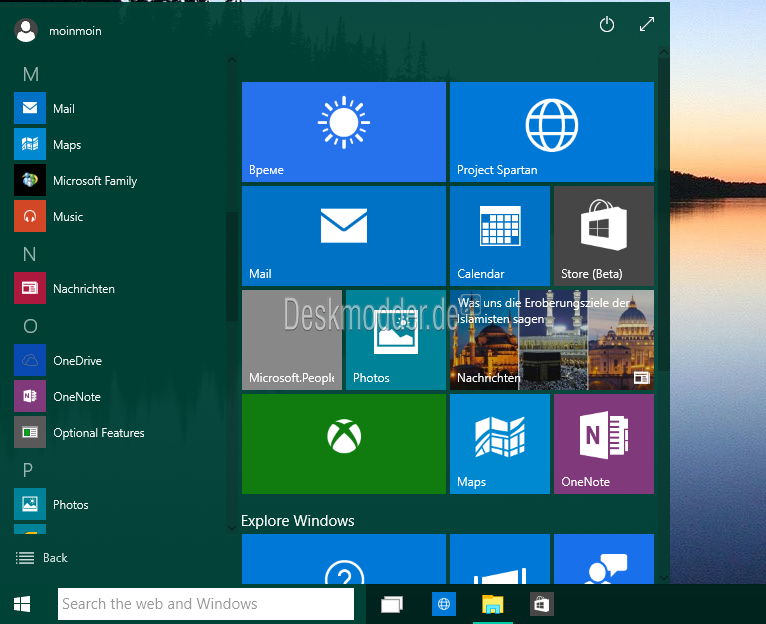Image resolution: width=766 pixels, height=624 pixels.
Task: Expand Start menu to full screen
Action: pos(647,24)
